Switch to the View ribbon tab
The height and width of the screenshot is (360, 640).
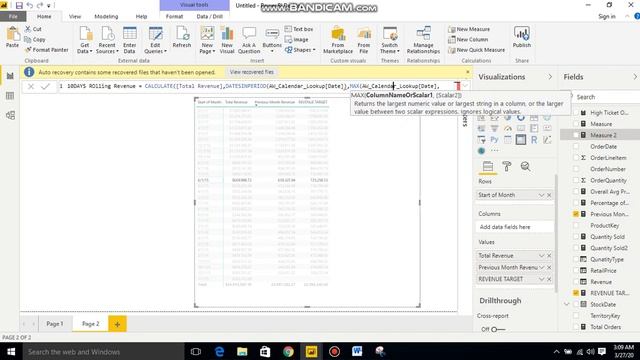coord(75,16)
